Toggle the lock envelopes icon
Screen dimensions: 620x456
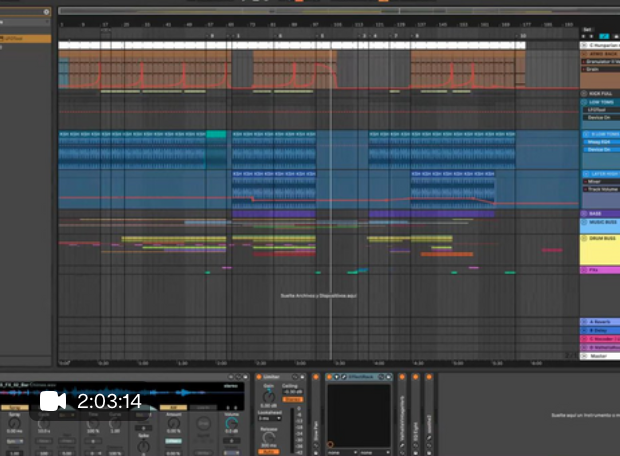pyautogui.click(x=616, y=36)
